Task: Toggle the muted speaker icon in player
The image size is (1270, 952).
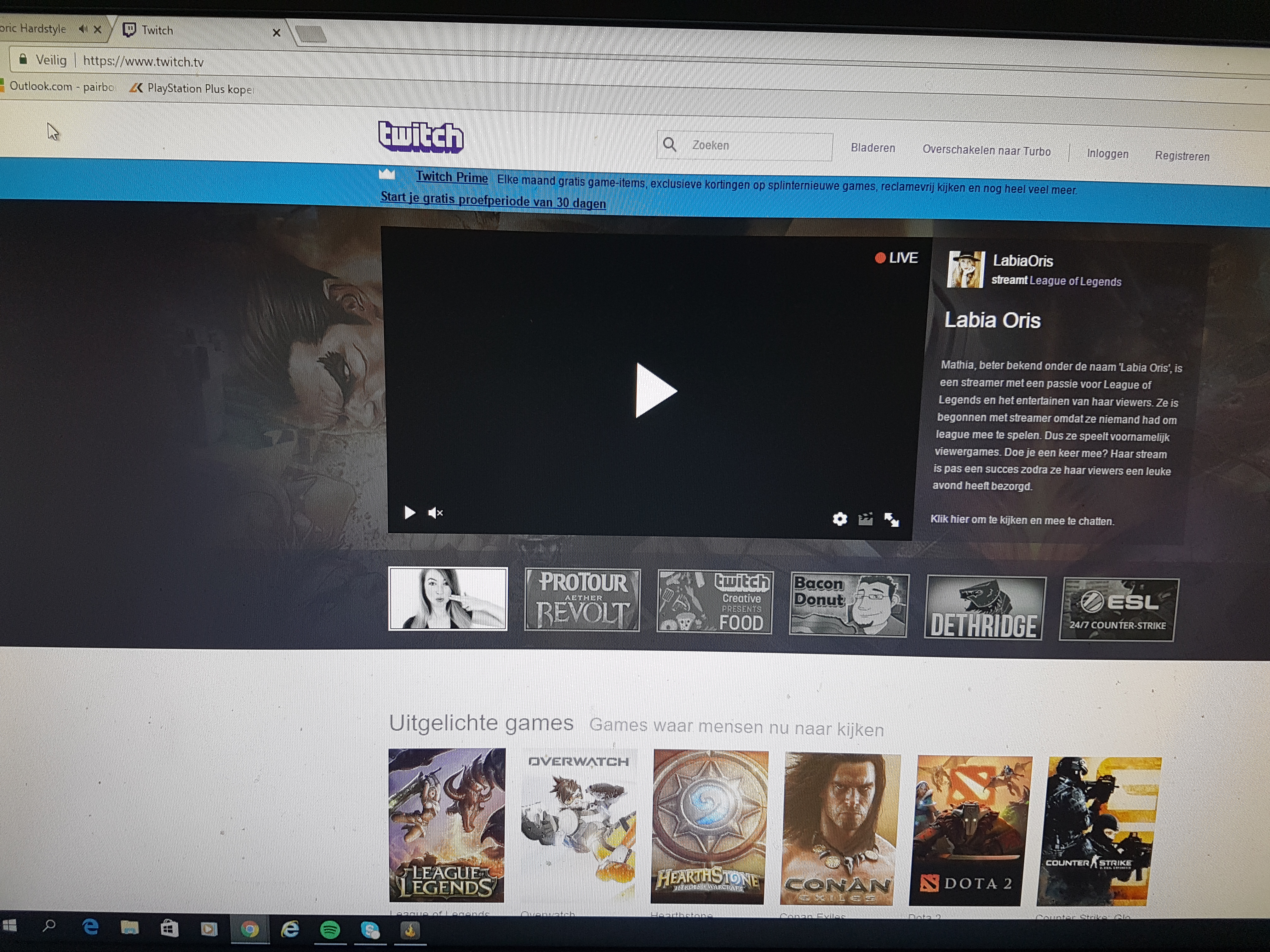Action: (436, 513)
